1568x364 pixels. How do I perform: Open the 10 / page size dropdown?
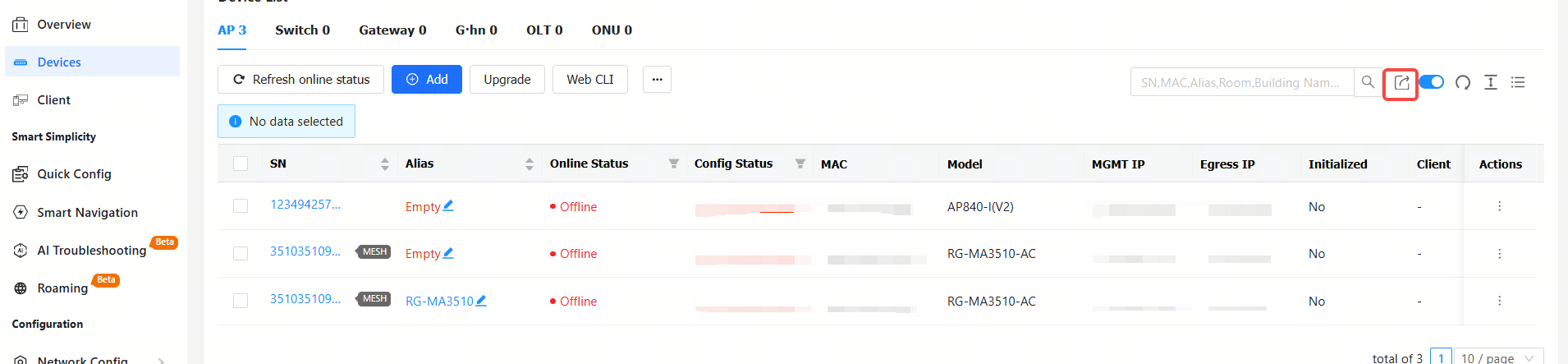tap(1498, 357)
